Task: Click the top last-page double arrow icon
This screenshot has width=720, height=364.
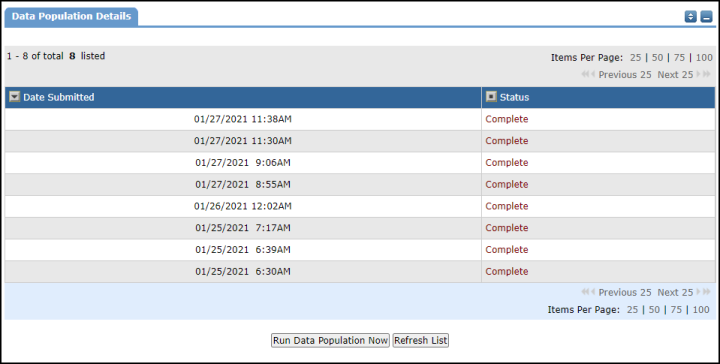Action: click(707, 74)
